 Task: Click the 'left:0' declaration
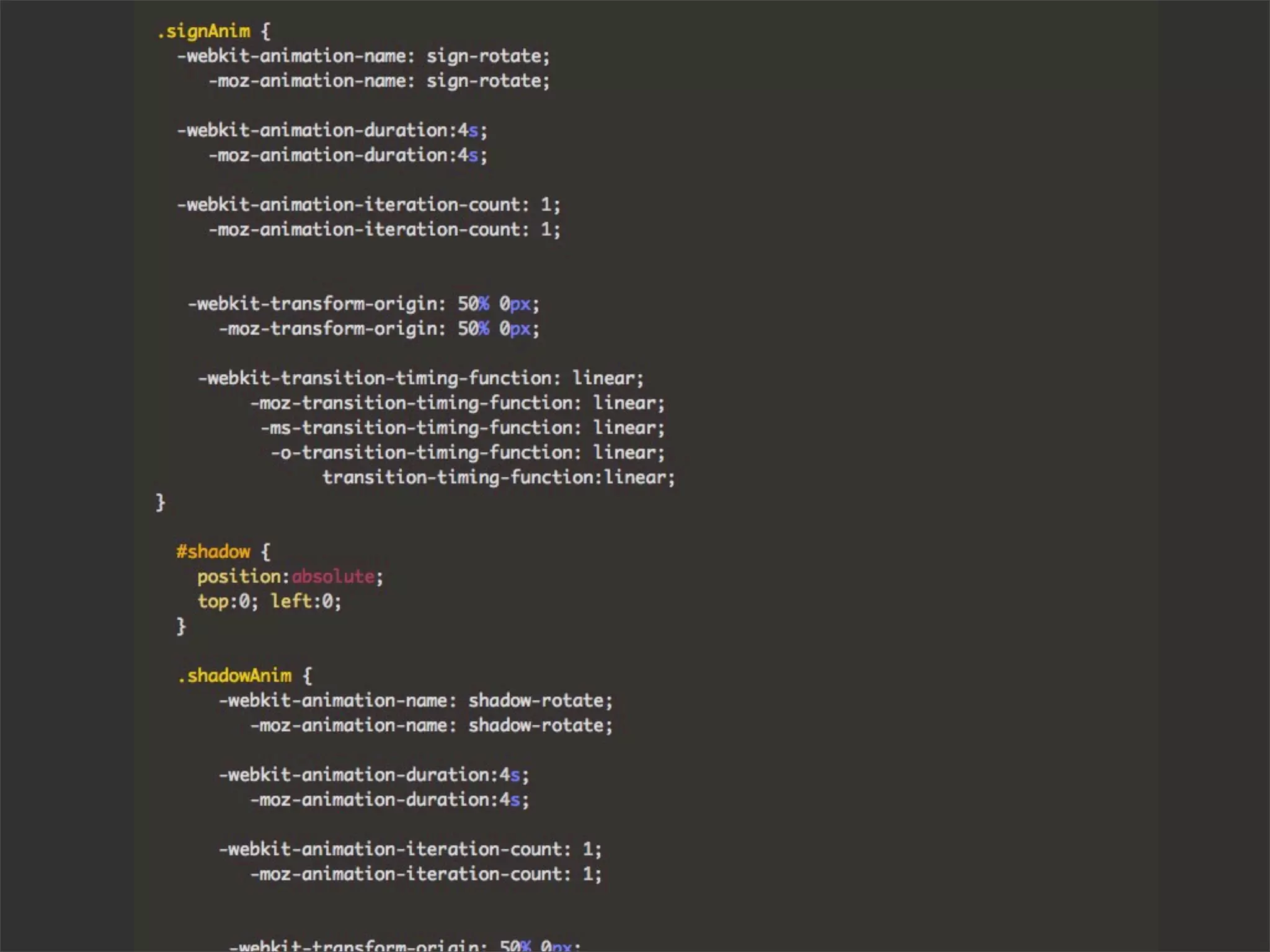point(302,601)
